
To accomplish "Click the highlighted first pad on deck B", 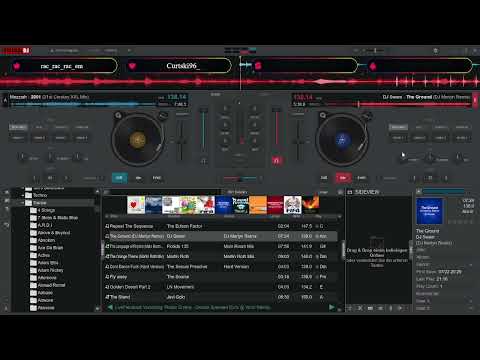I will tap(398, 127).
